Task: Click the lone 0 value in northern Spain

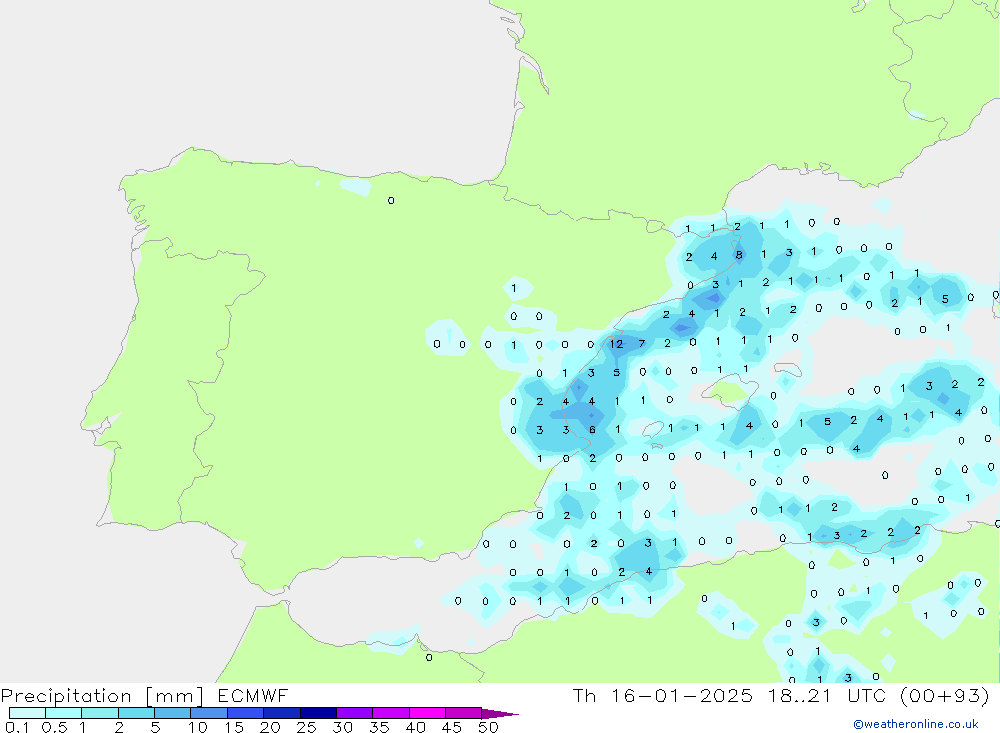Action: (391, 201)
